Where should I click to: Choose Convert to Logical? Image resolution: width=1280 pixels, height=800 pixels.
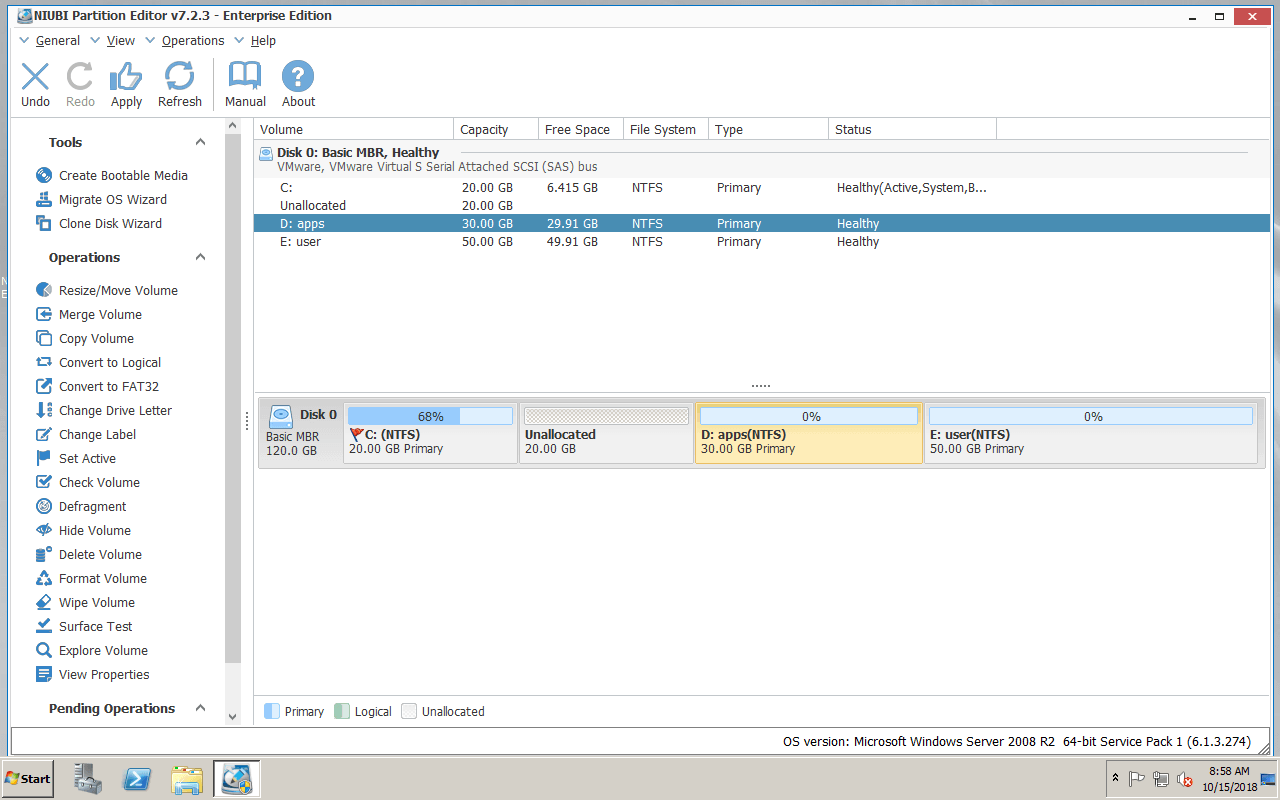[x=98, y=362]
